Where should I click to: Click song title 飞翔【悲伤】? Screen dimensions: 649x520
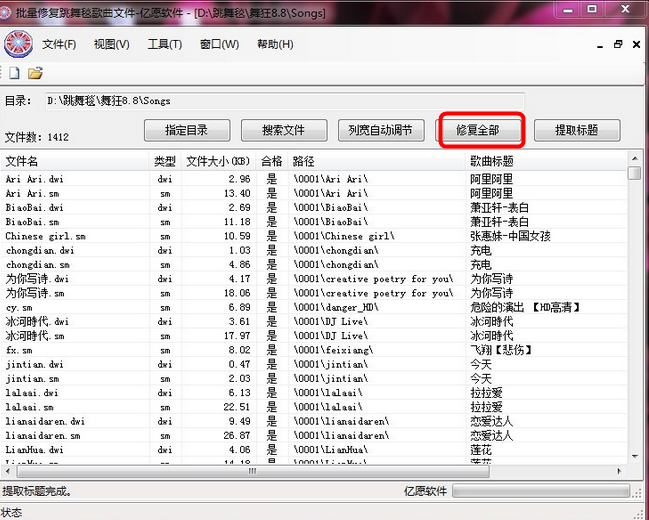(501, 350)
